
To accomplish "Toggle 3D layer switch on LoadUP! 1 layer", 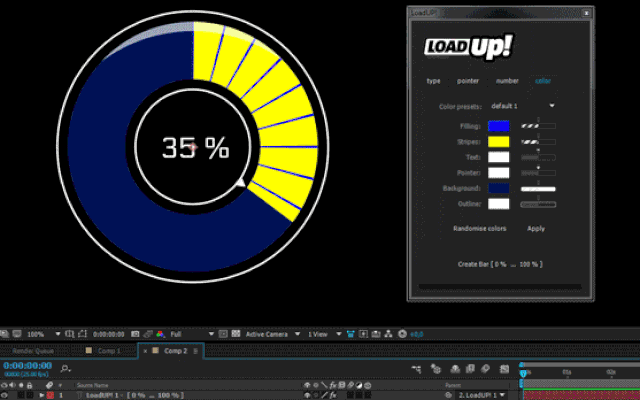I will (x=368, y=395).
